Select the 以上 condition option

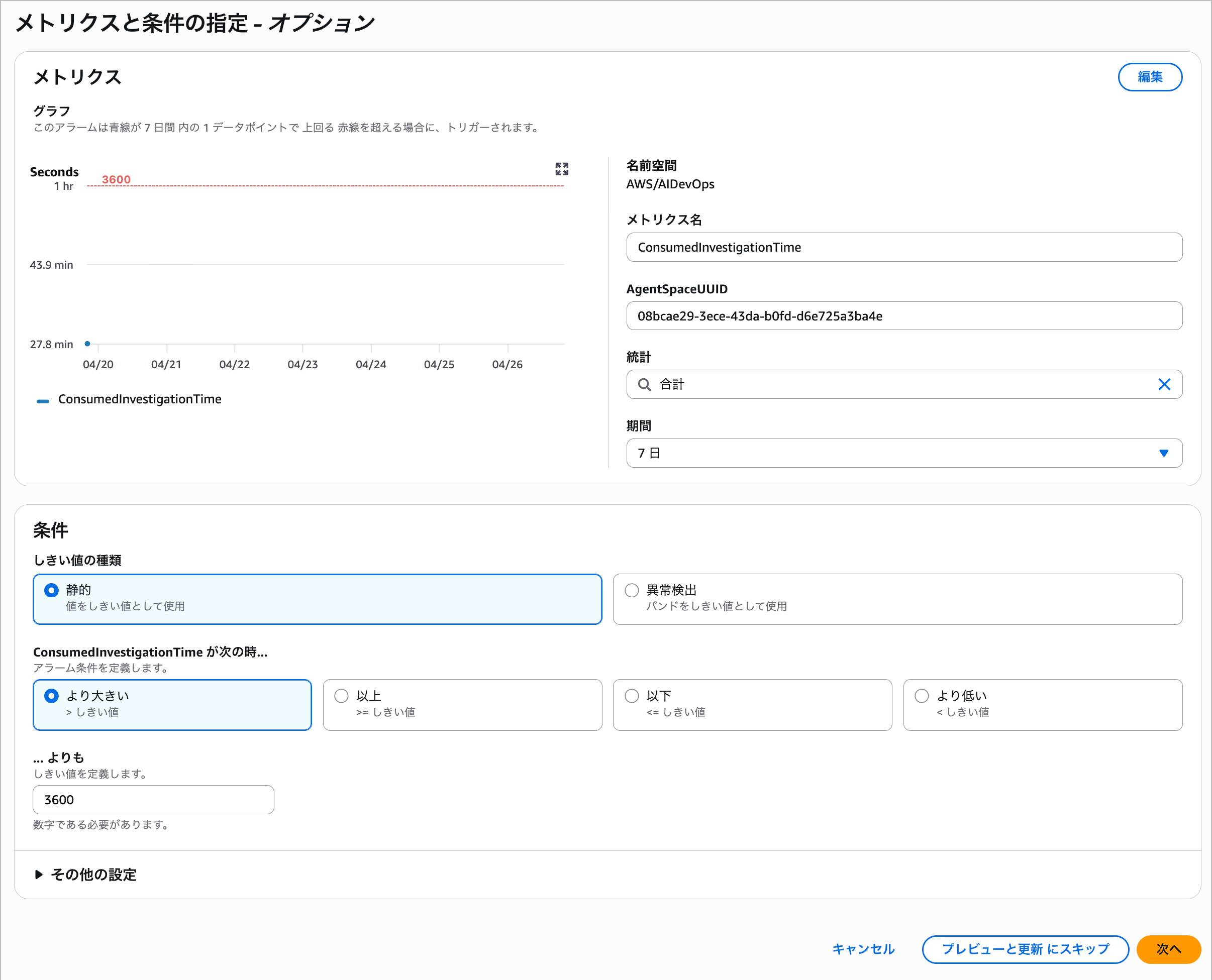pyautogui.click(x=341, y=696)
